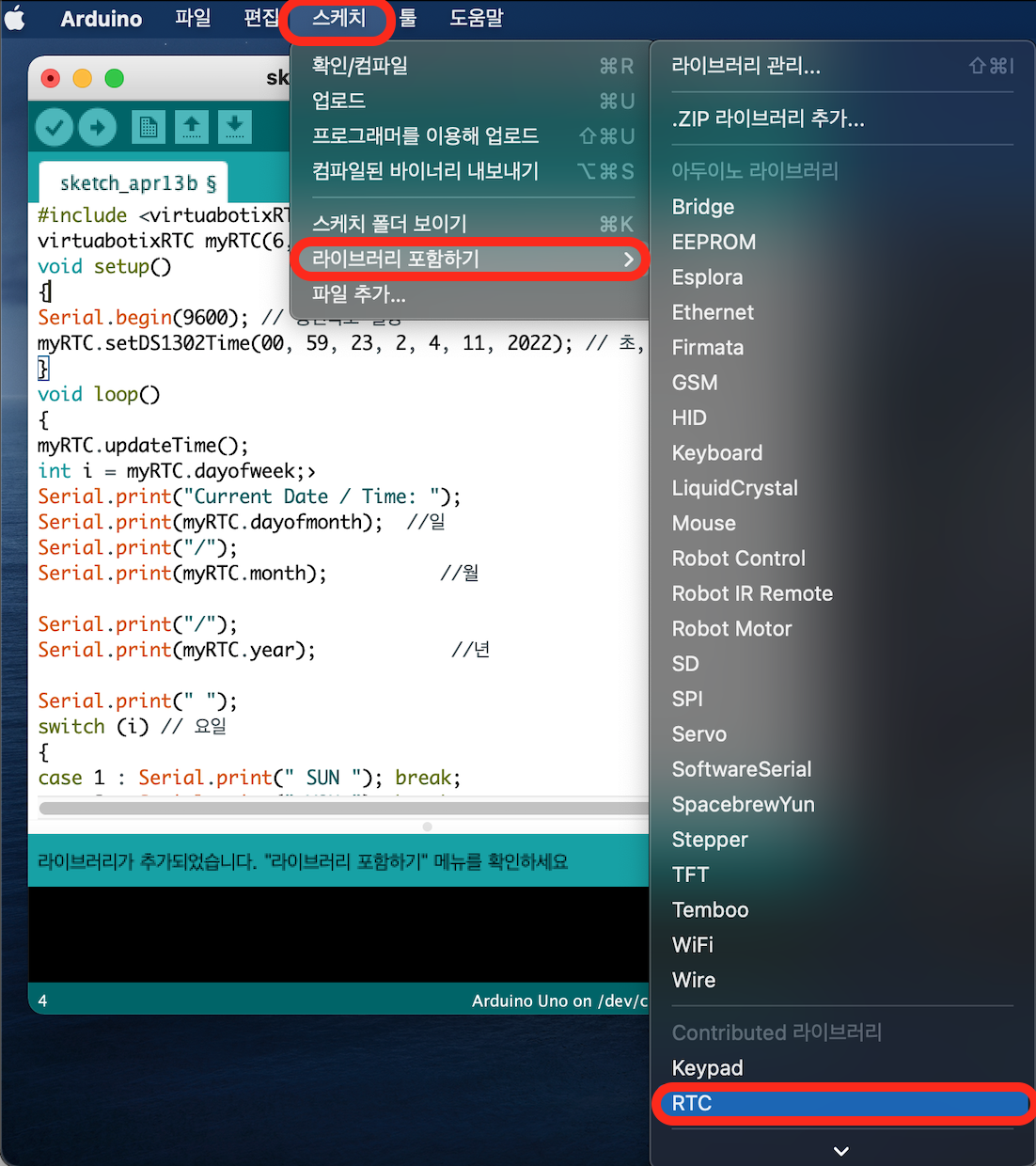This screenshot has height=1166, width=1036.
Task: Include the Stepper library
Action: (x=842, y=840)
